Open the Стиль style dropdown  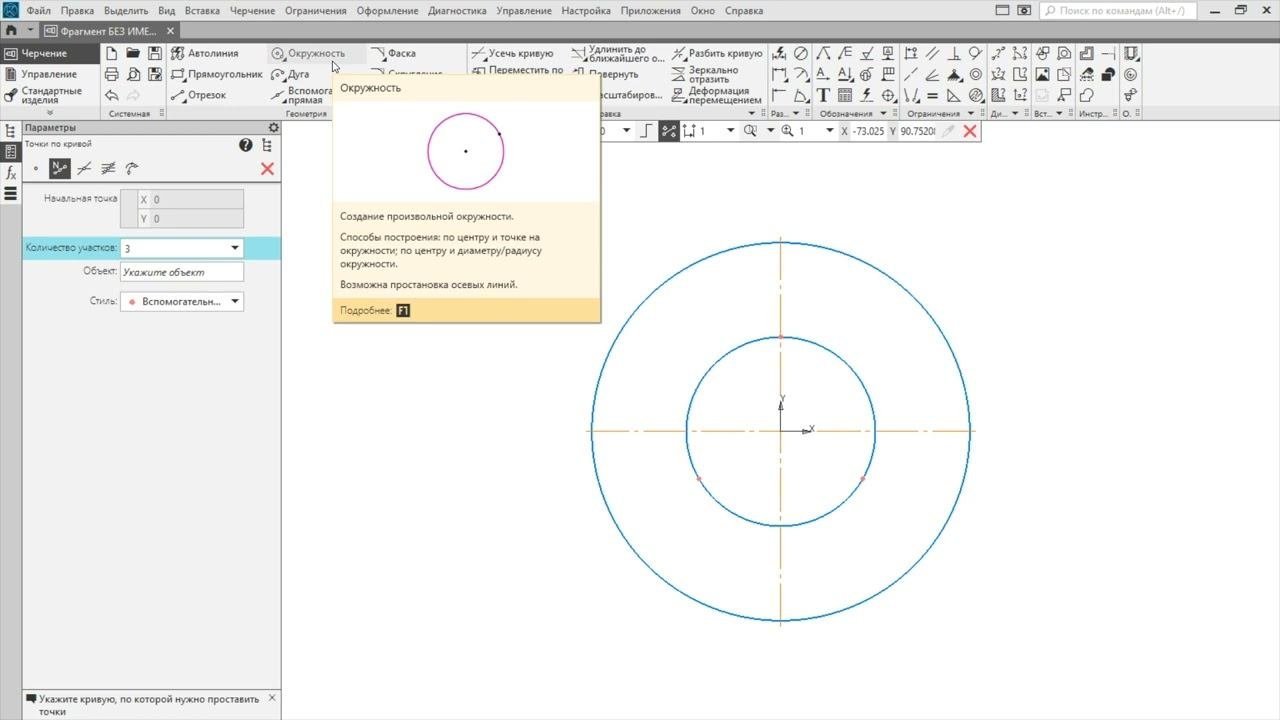(235, 301)
